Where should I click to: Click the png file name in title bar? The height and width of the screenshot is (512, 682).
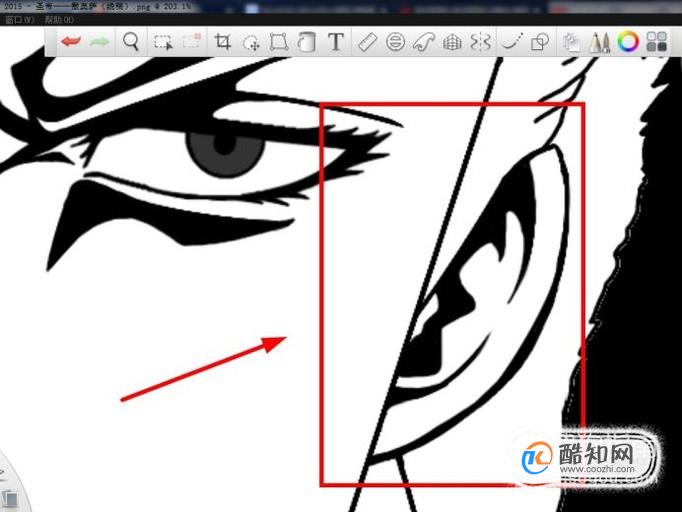[x=97, y=7]
